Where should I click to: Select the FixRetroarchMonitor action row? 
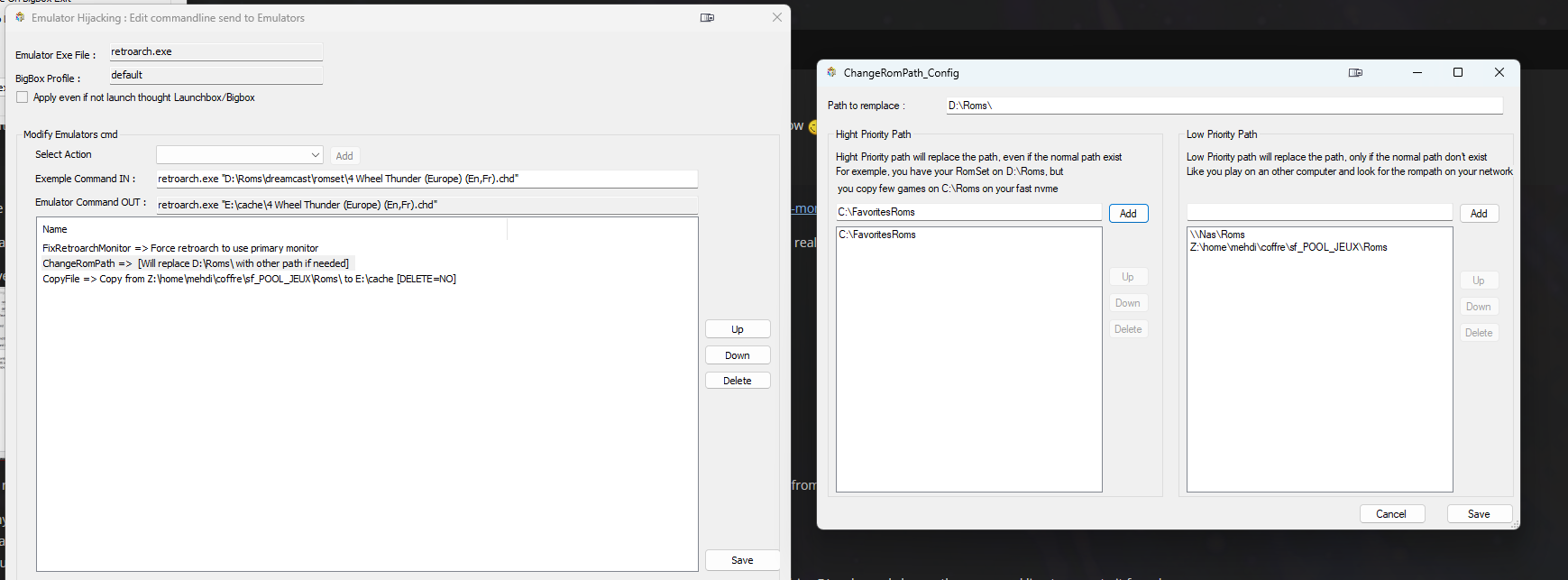180,248
